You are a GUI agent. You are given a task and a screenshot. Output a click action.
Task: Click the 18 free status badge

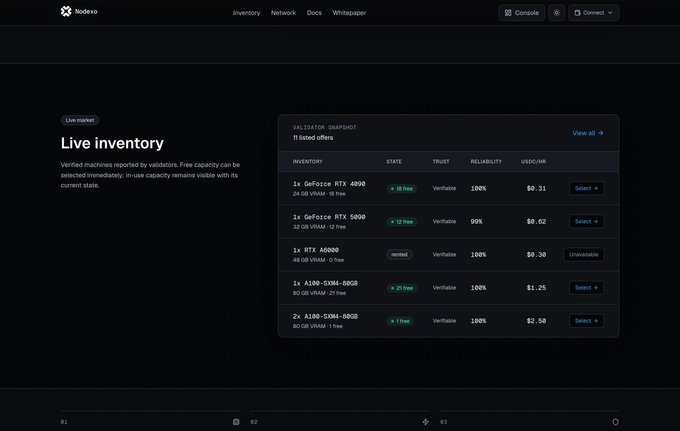[402, 189]
